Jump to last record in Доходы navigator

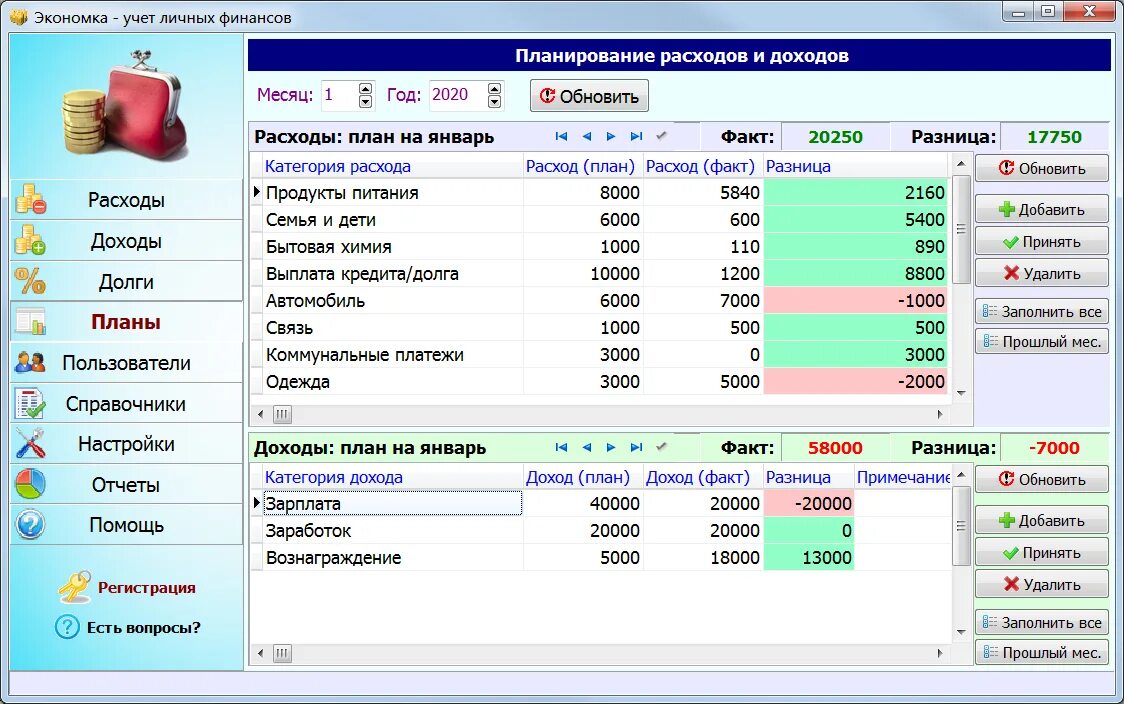click(636, 447)
